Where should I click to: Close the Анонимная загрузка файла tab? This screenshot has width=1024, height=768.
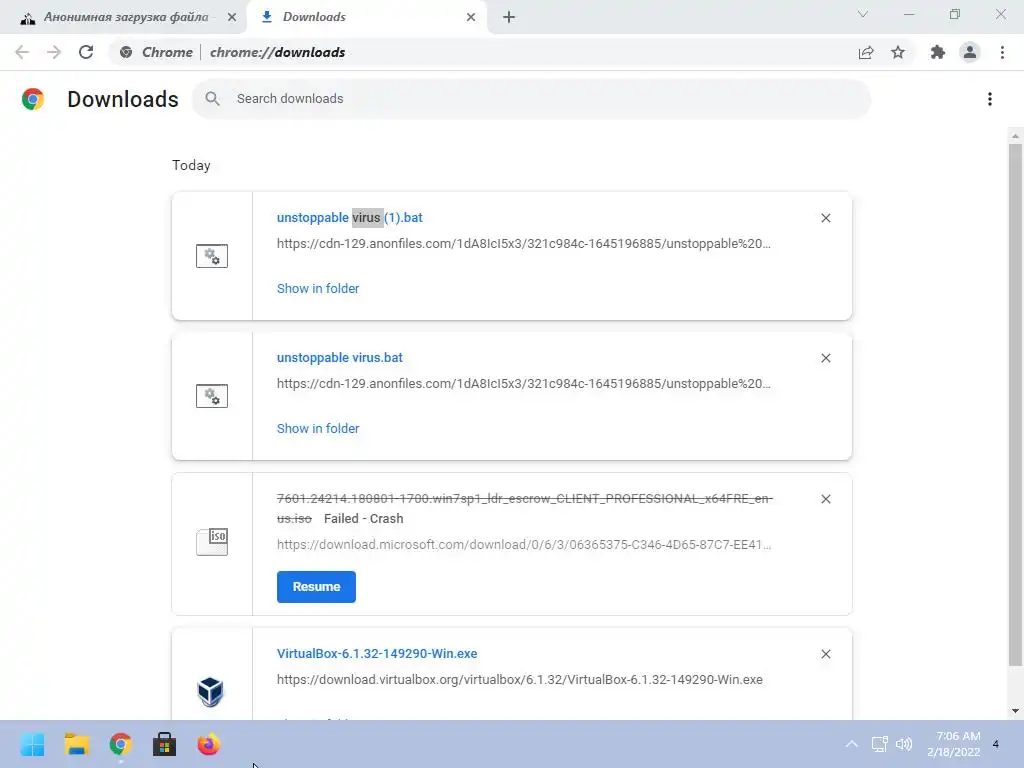click(x=232, y=17)
